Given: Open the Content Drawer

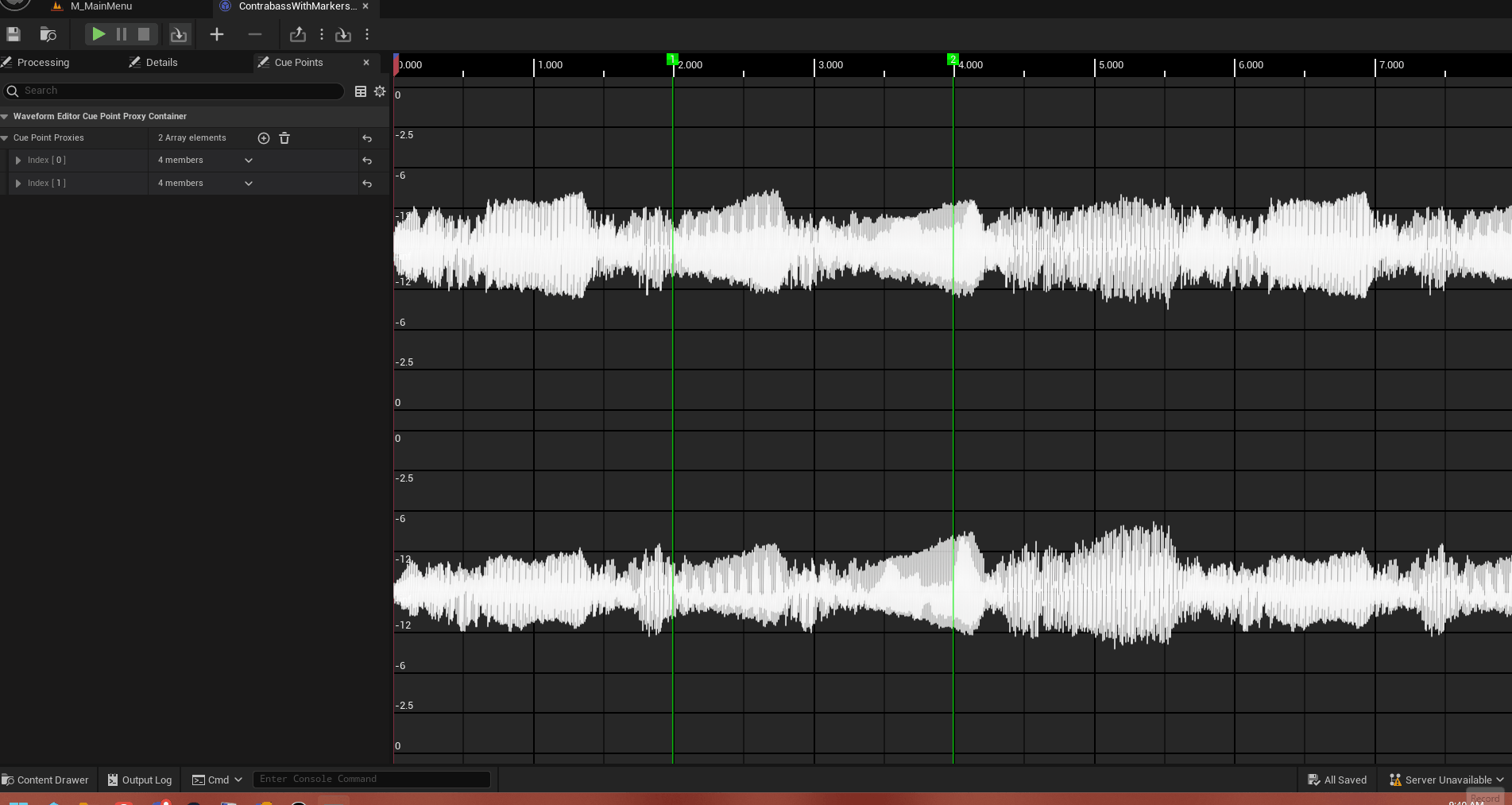Looking at the screenshot, I should [x=46, y=780].
